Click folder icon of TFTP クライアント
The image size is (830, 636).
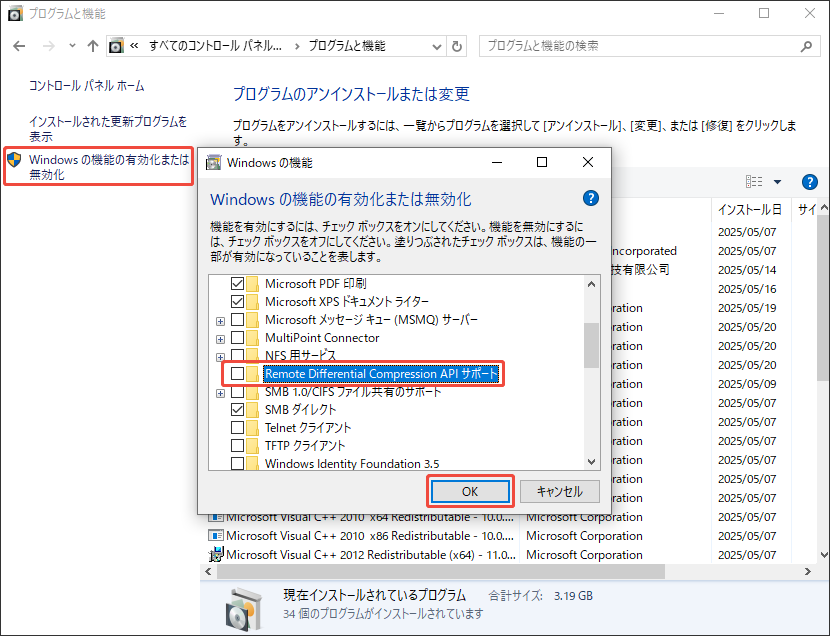252,446
